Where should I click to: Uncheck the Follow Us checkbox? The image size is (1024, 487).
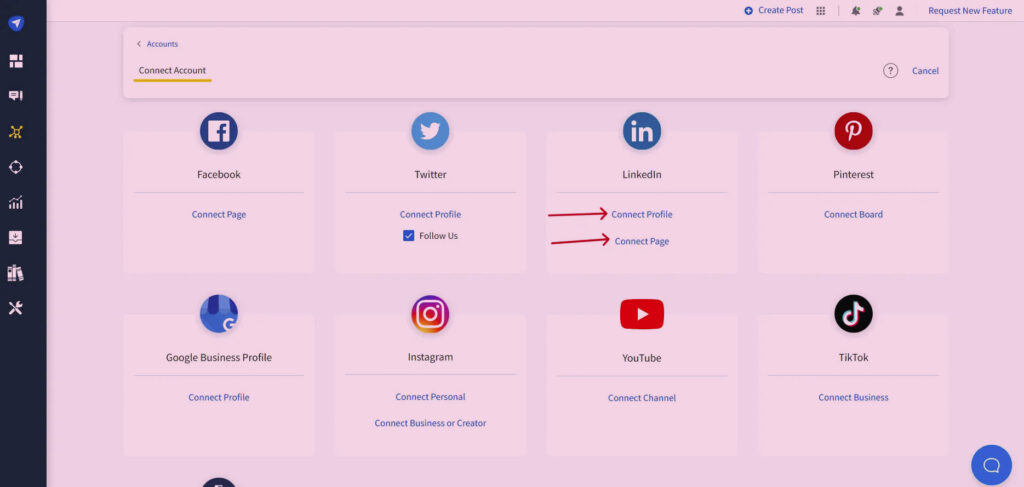pyautogui.click(x=409, y=236)
